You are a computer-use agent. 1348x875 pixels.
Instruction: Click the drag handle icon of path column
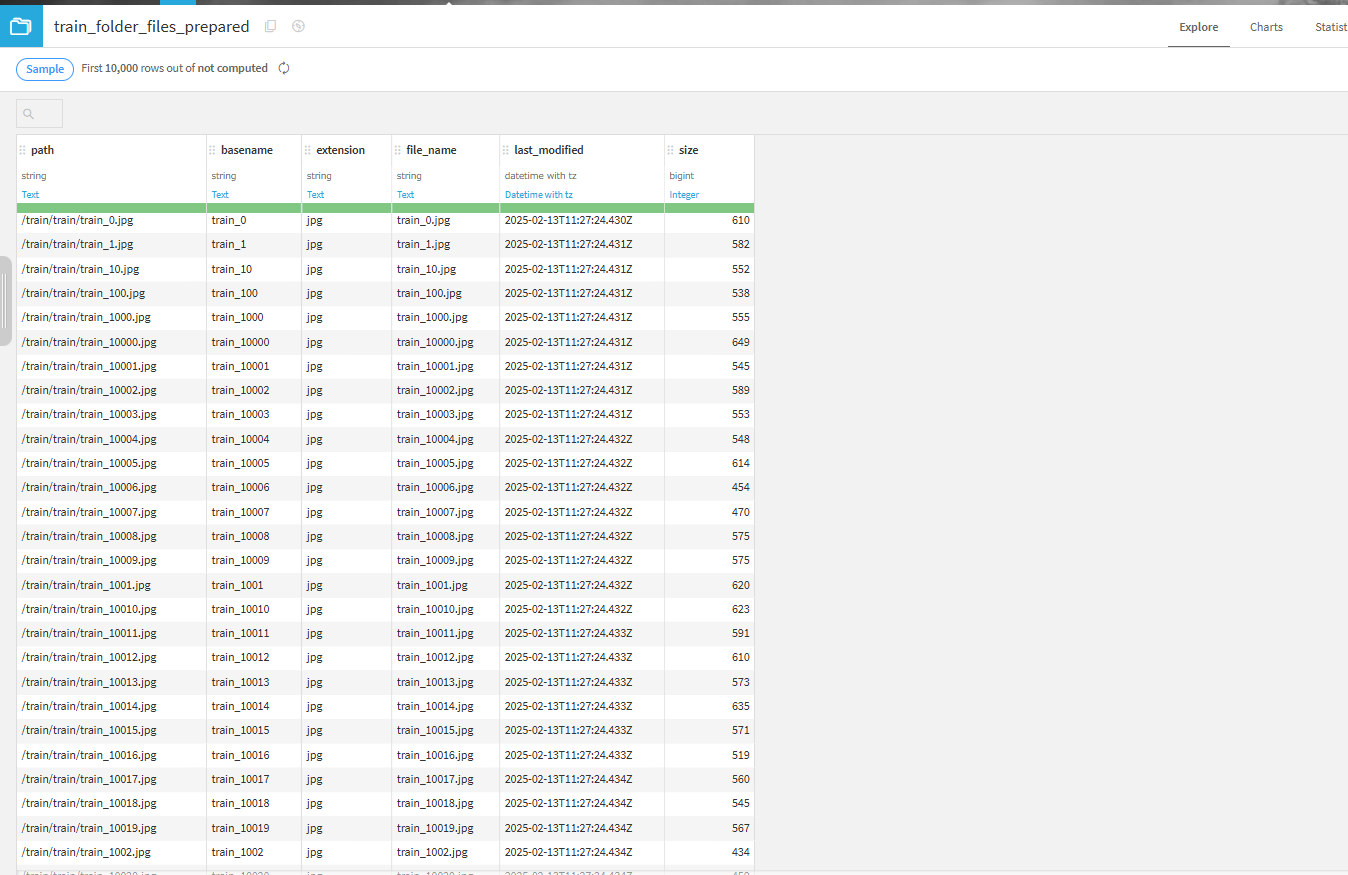(23, 150)
